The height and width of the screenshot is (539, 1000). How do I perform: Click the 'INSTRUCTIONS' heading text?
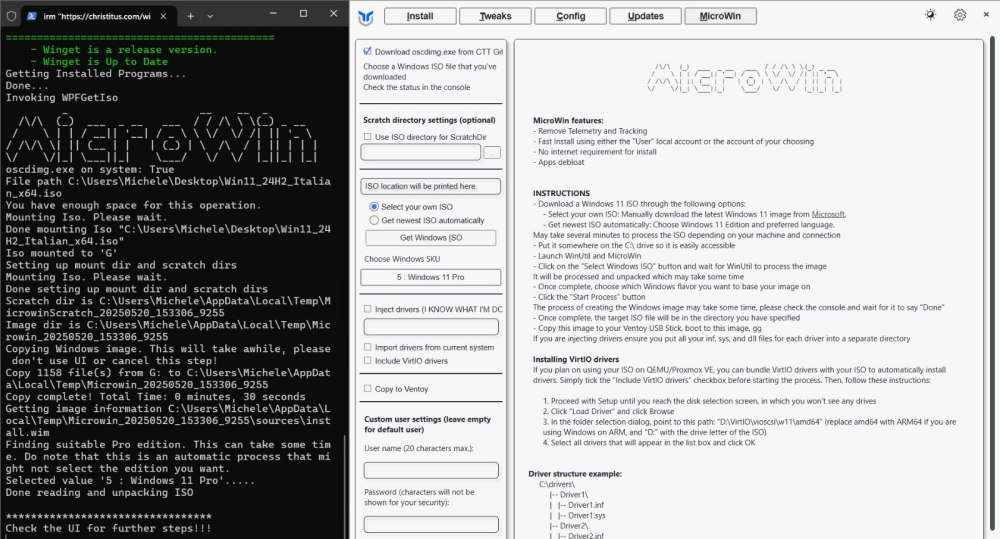(561, 193)
